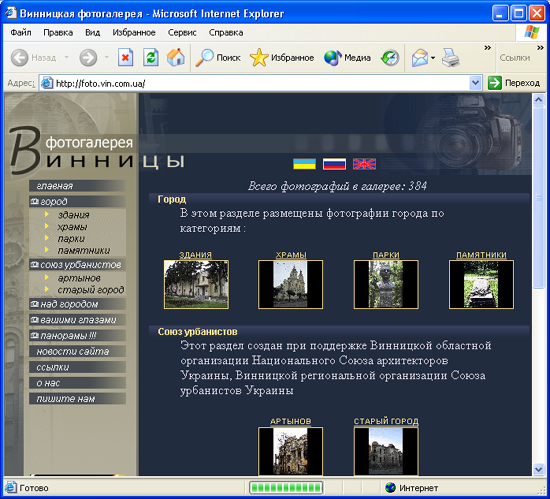Click the ЗДАНИЯ category heading link
This screenshot has width=550, height=499.
coord(195,255)
